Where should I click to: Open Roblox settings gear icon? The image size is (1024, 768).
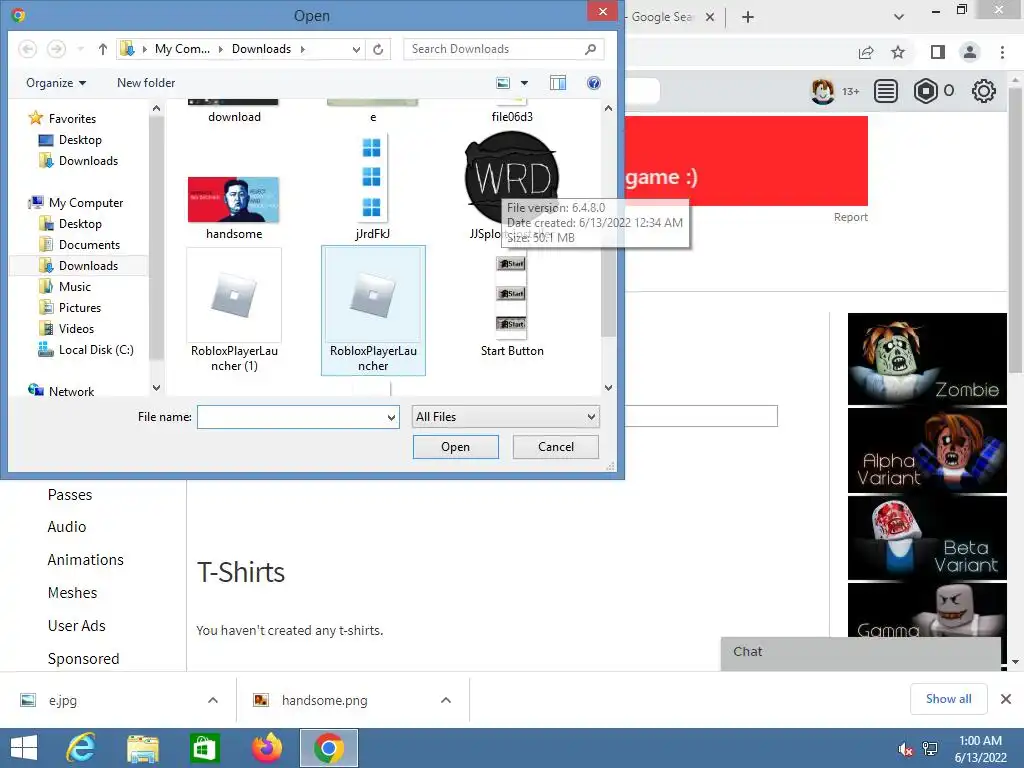[x=984, y=91]
